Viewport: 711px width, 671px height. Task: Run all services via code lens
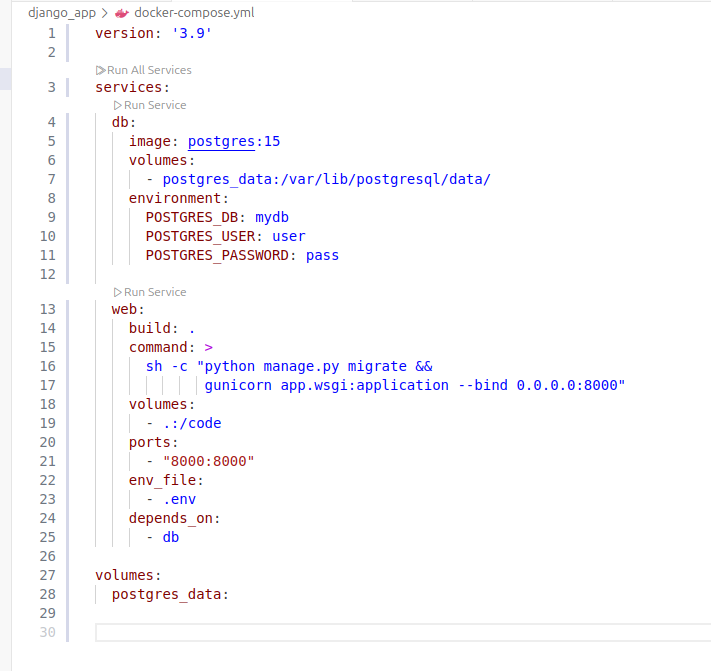(x=144, y=70)
